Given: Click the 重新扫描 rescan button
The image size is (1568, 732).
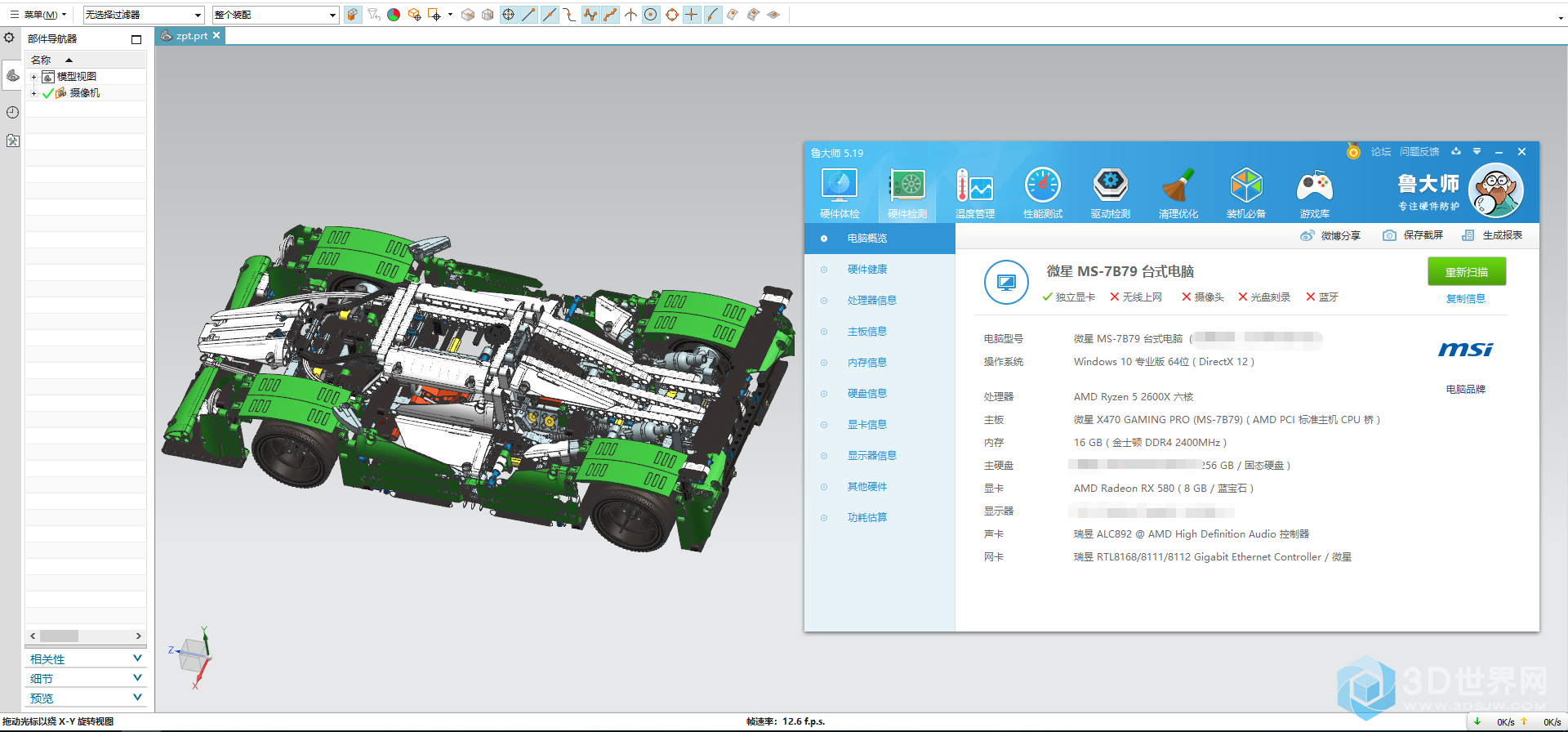Looking at the screenshot, I should click(1467, 272).
